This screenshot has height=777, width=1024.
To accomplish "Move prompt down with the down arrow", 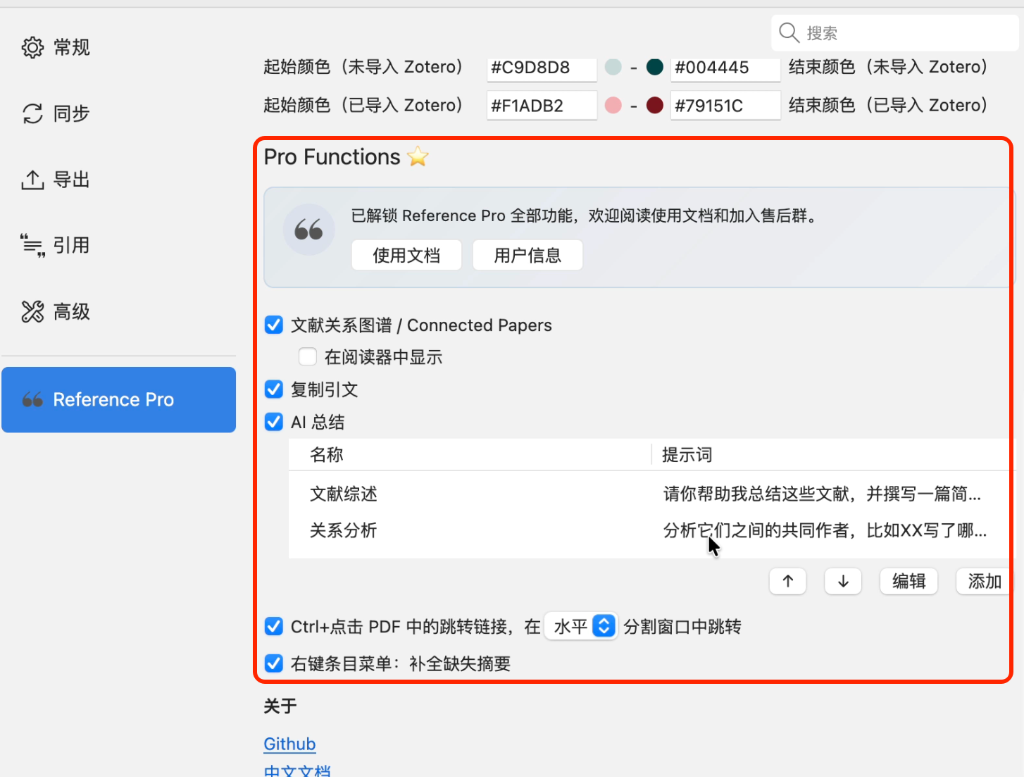I will pyautogui.click(x=843, y=581).
